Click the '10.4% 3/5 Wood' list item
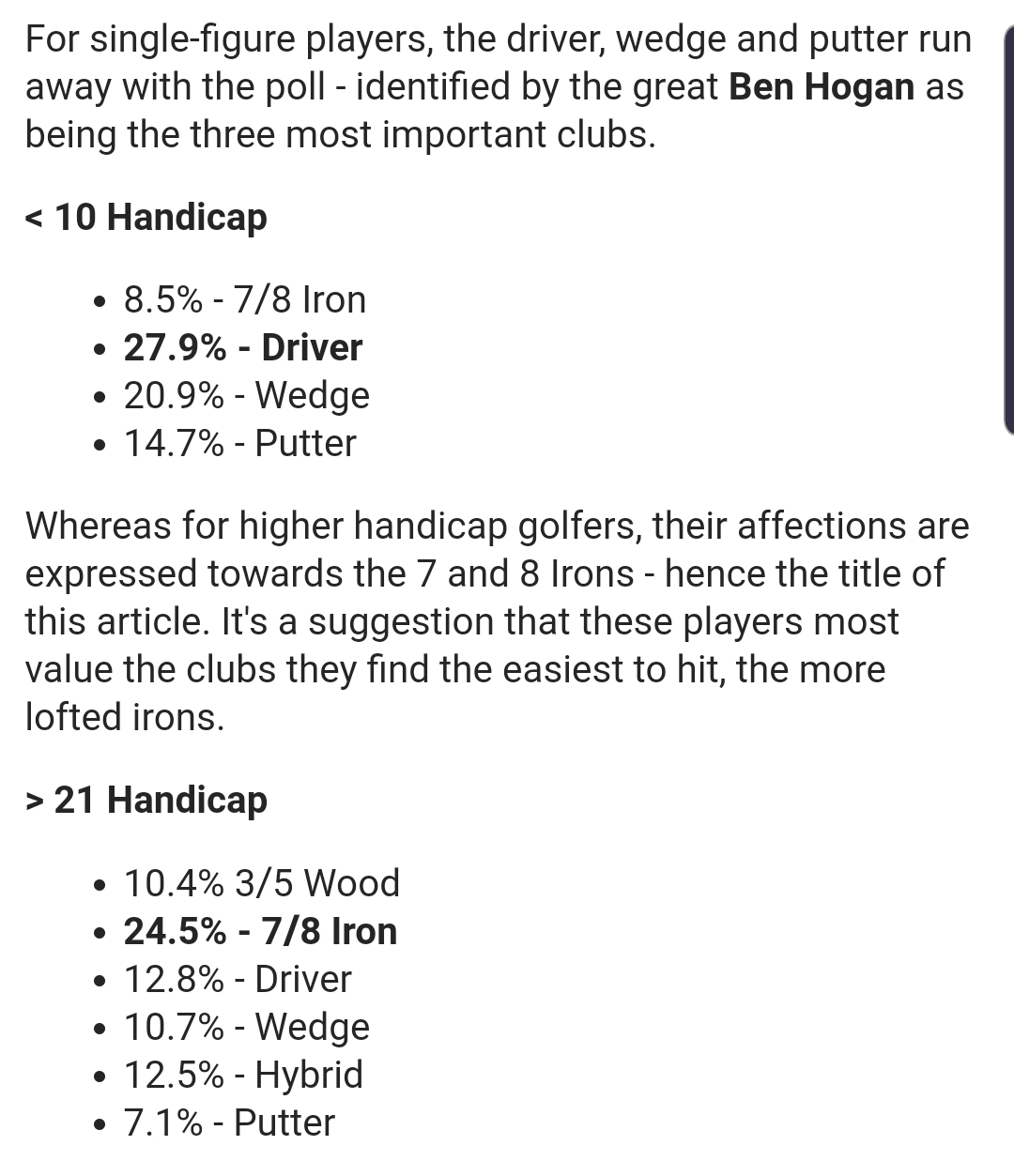Image resolution: width=1014 pixels, height=1176 pixels. coord(262,883)
